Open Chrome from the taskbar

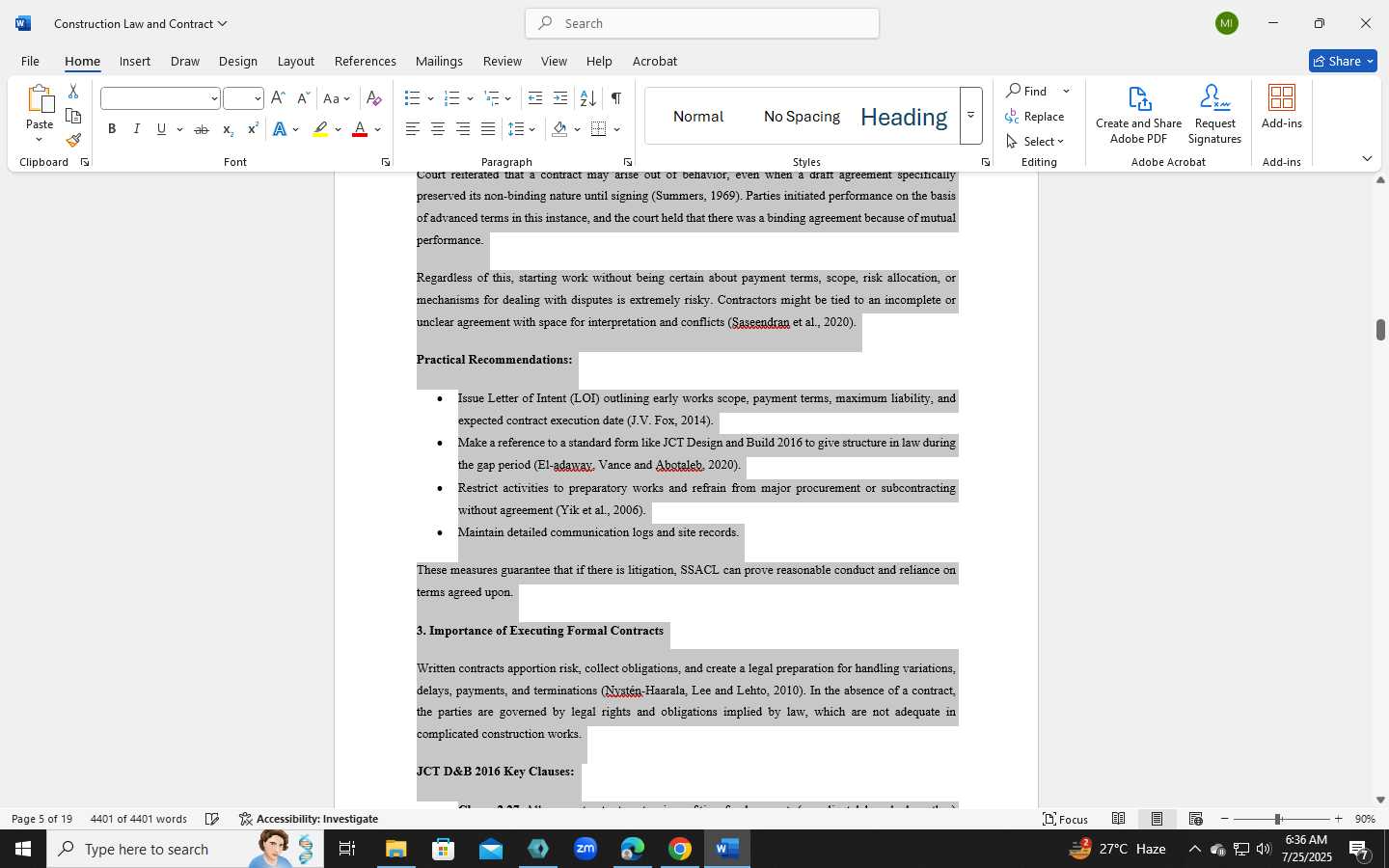680,849
